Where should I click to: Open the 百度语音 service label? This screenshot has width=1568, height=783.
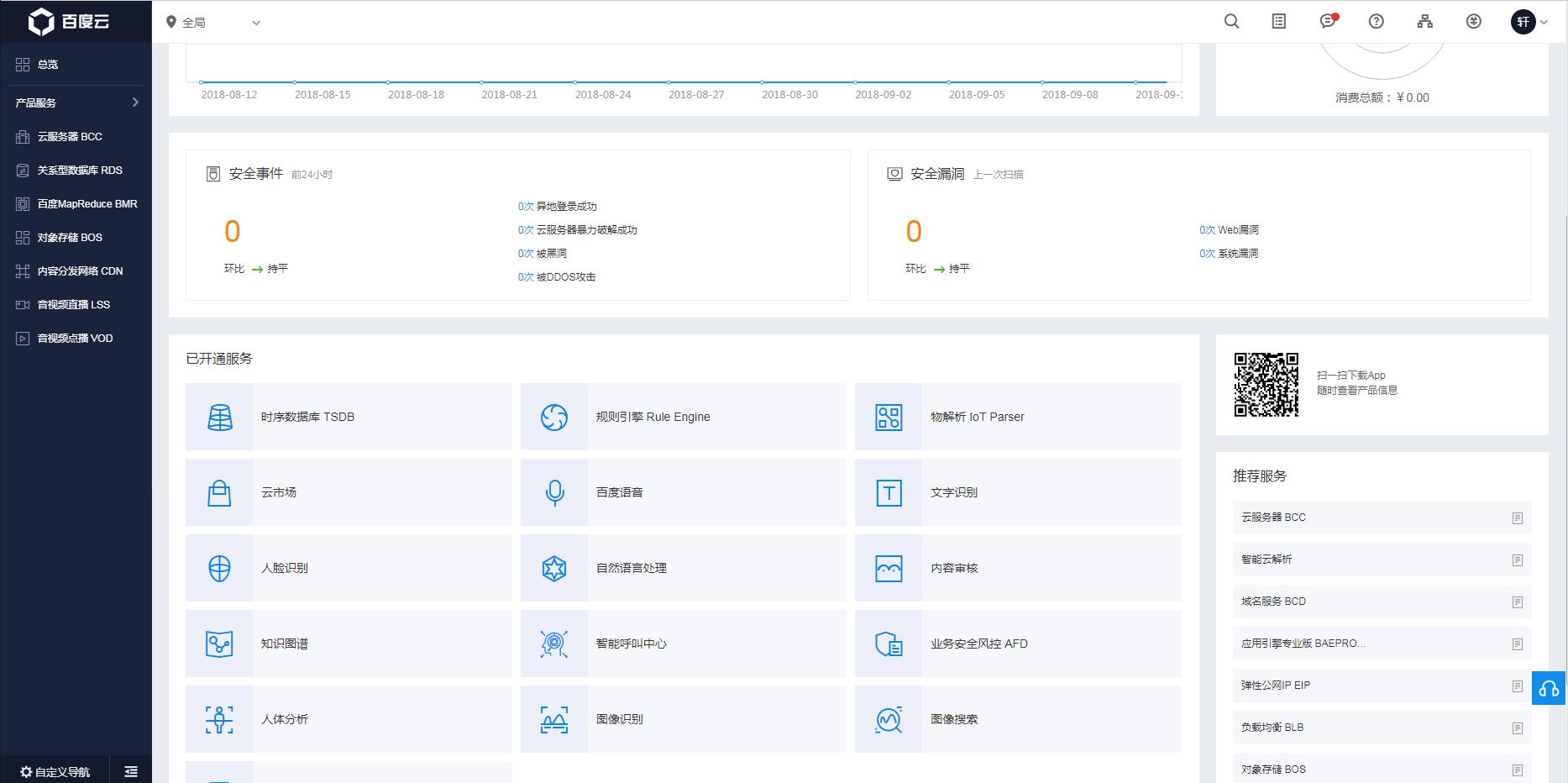(x=619, y=492)
